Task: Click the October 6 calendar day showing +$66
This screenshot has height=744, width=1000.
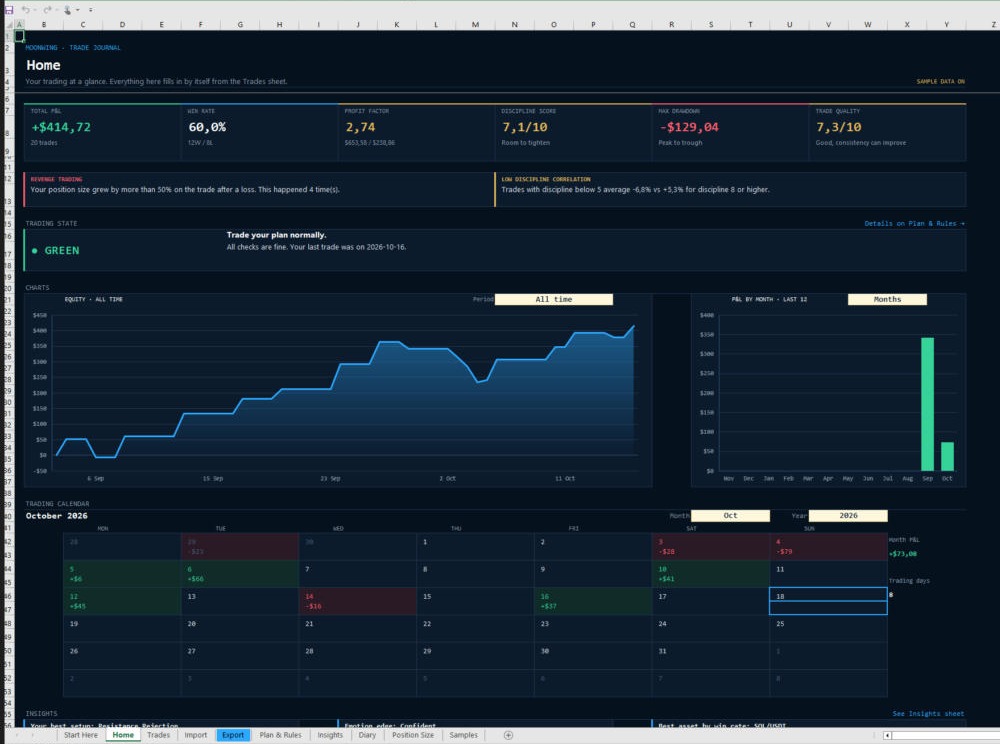Action: 240,574
